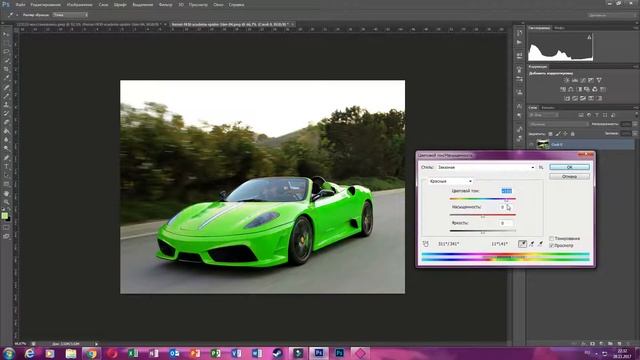640x360 pixels.
Task: Open the layer opacity slider arrow
Action: point(635,124)
